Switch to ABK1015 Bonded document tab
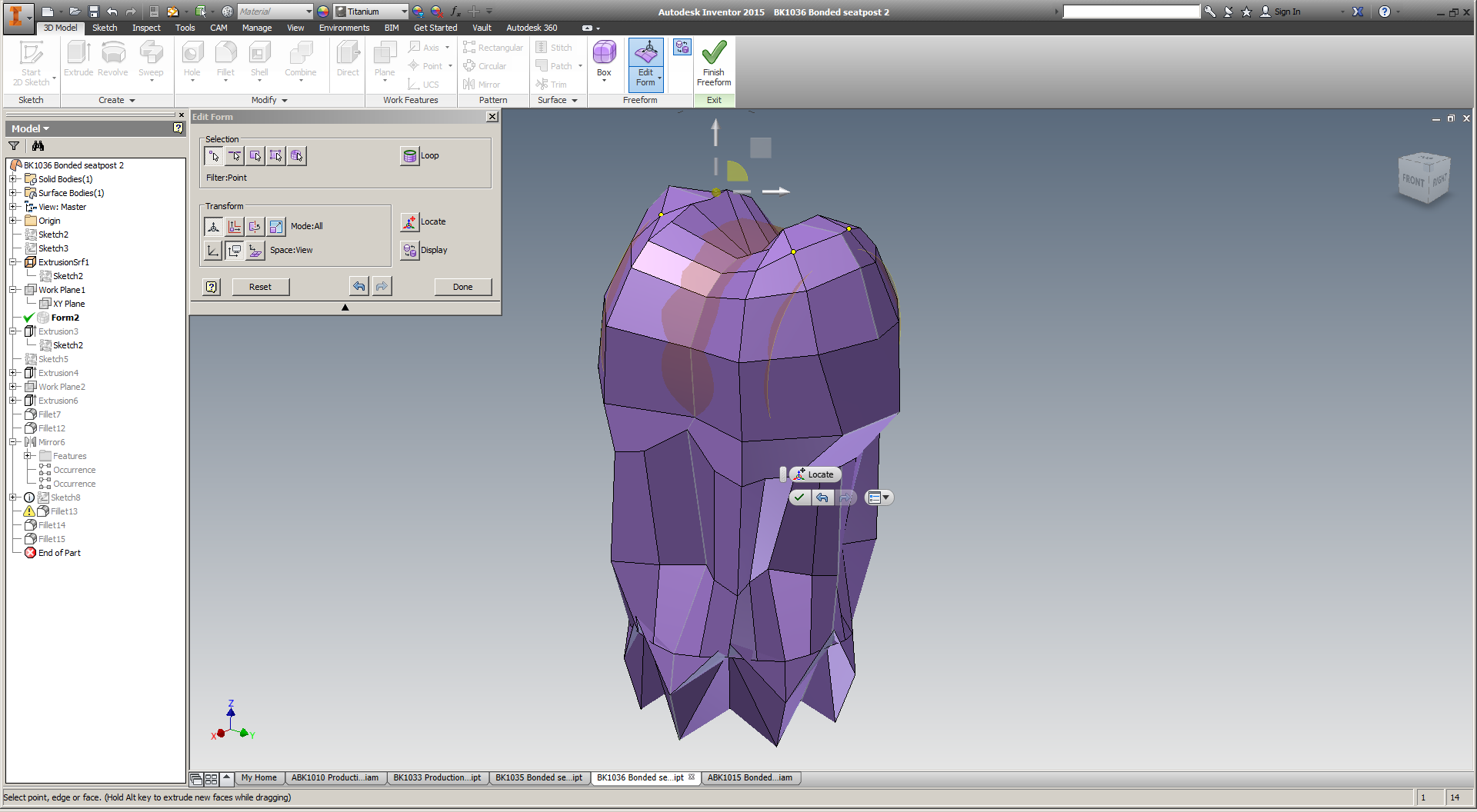This screenshot has height=812, width=1477. coord(749,778)
